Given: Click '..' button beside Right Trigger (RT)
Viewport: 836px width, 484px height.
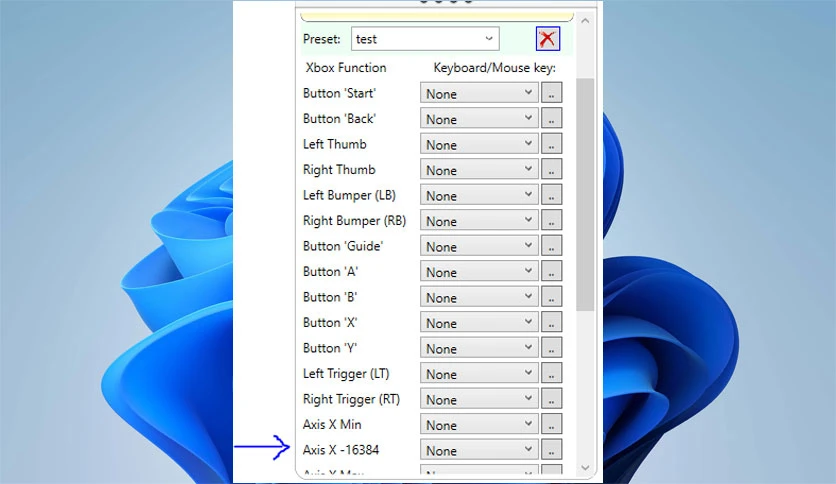Looking at the screenshot, I should coord(551,400).
